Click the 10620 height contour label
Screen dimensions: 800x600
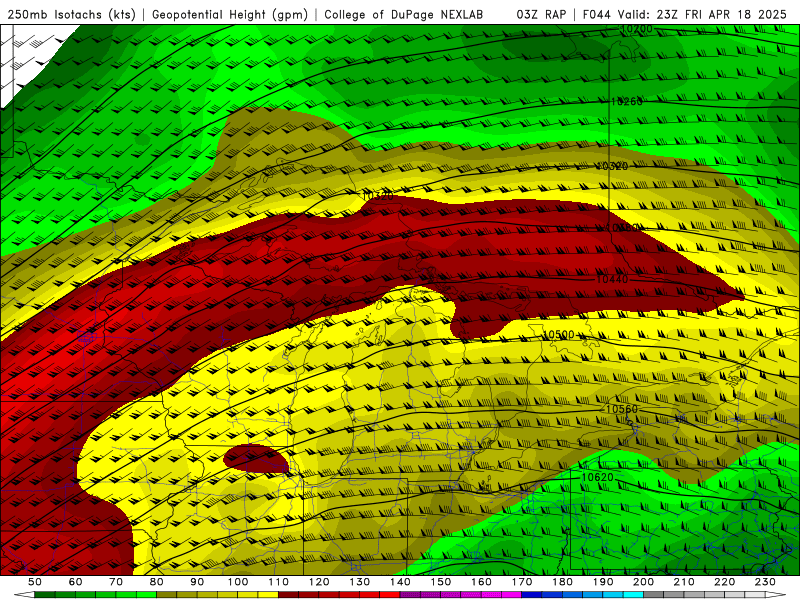[x=597, y=477]
